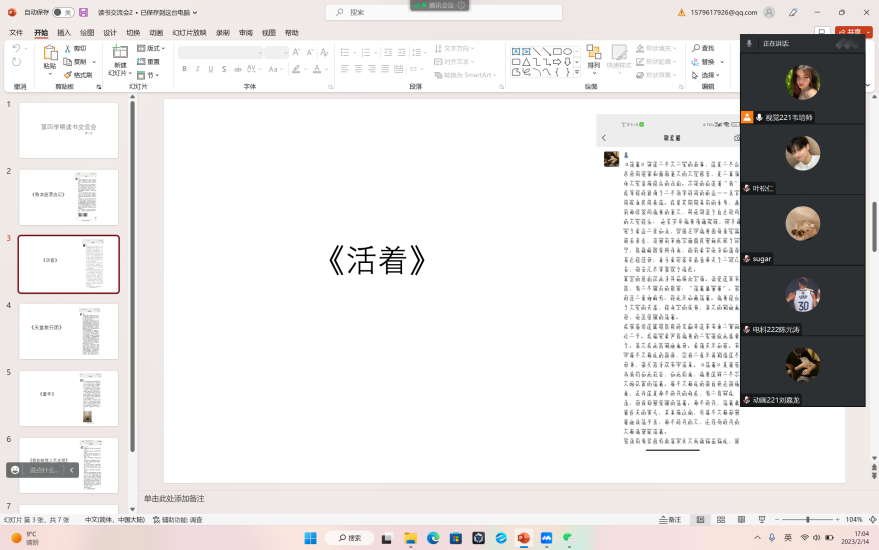Viewport: 879px width, 550px height.
Task: Open the 插入 ribbon tab
Action: pos(64,33)
